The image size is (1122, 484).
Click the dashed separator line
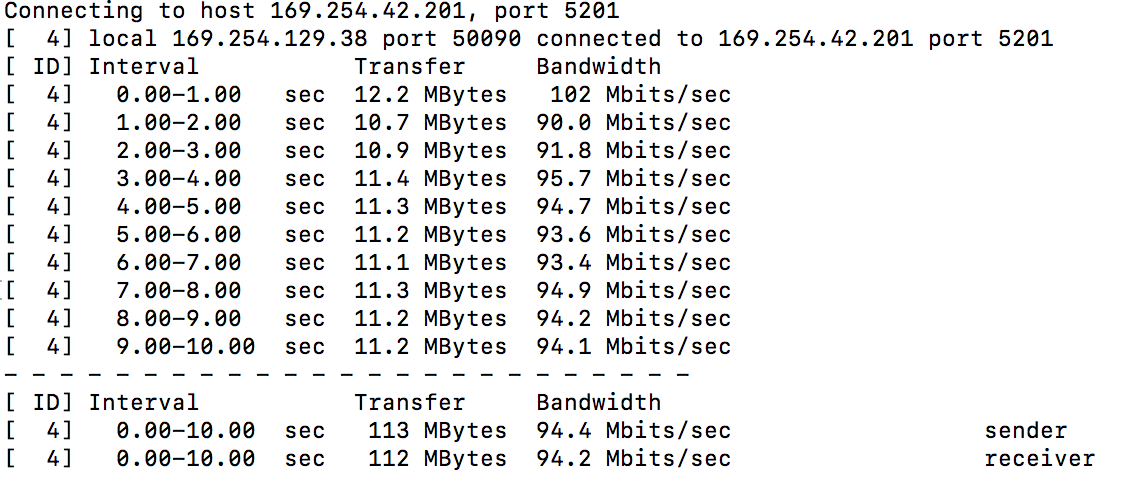click(346, 375)
